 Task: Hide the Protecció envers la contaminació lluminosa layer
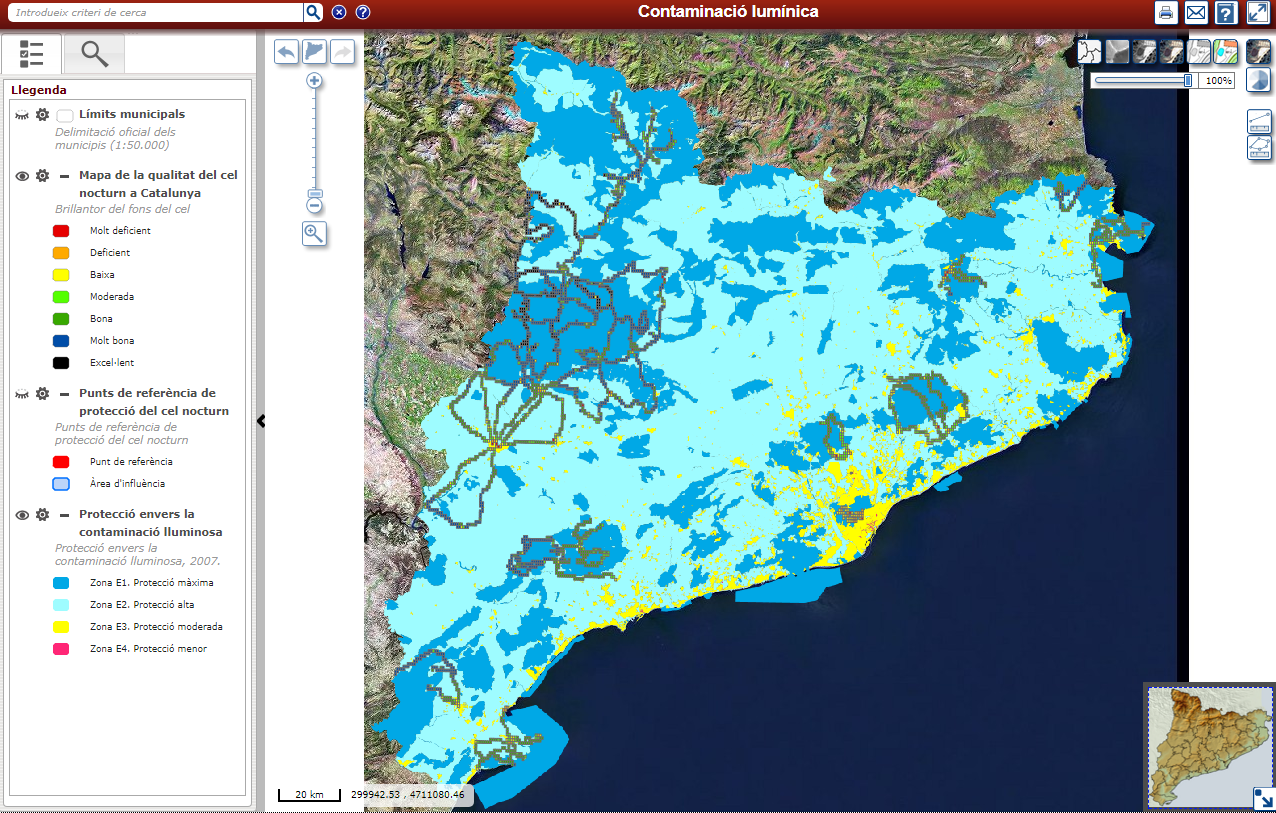[x=22, y=515]
